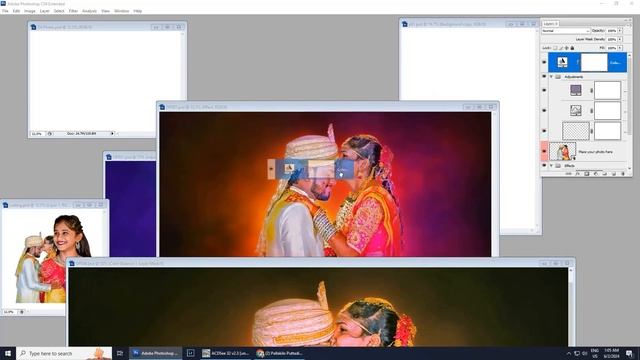
Task: Select the 'Place your photo here' layer name
Action: (x=595, y=152)
